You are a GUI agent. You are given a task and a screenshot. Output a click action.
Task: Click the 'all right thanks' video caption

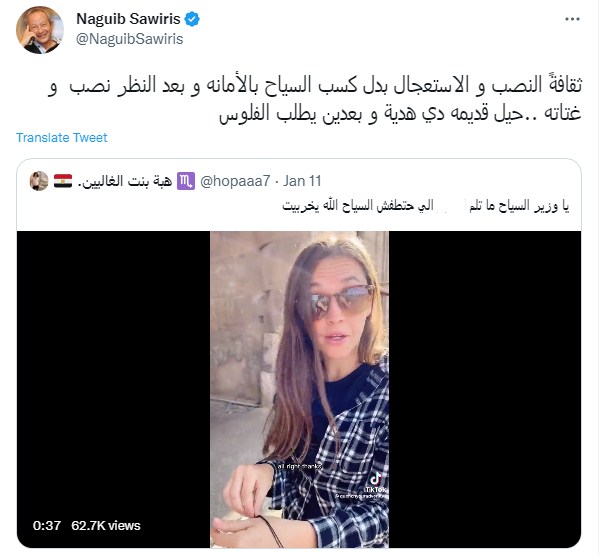[300, 466]
